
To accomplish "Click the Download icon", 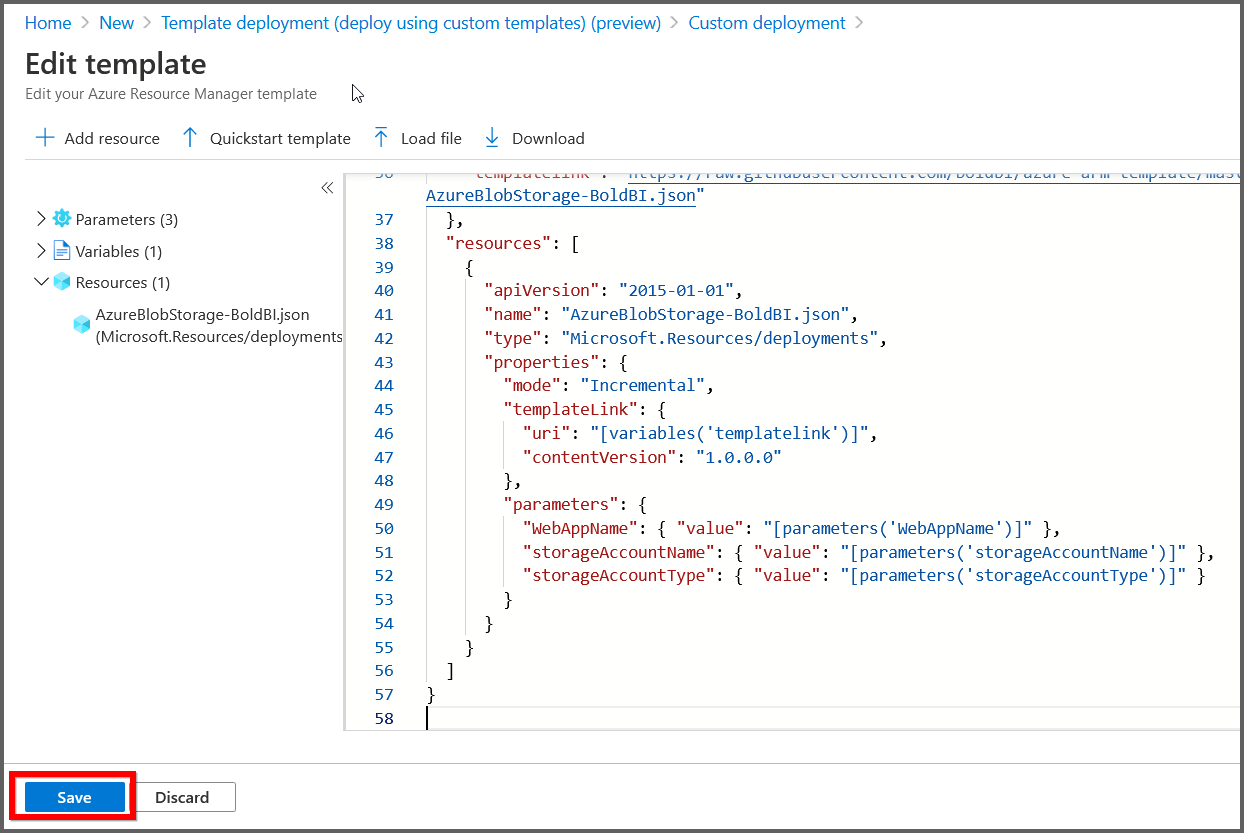I will pyautogui.click(x=491, y=137).
